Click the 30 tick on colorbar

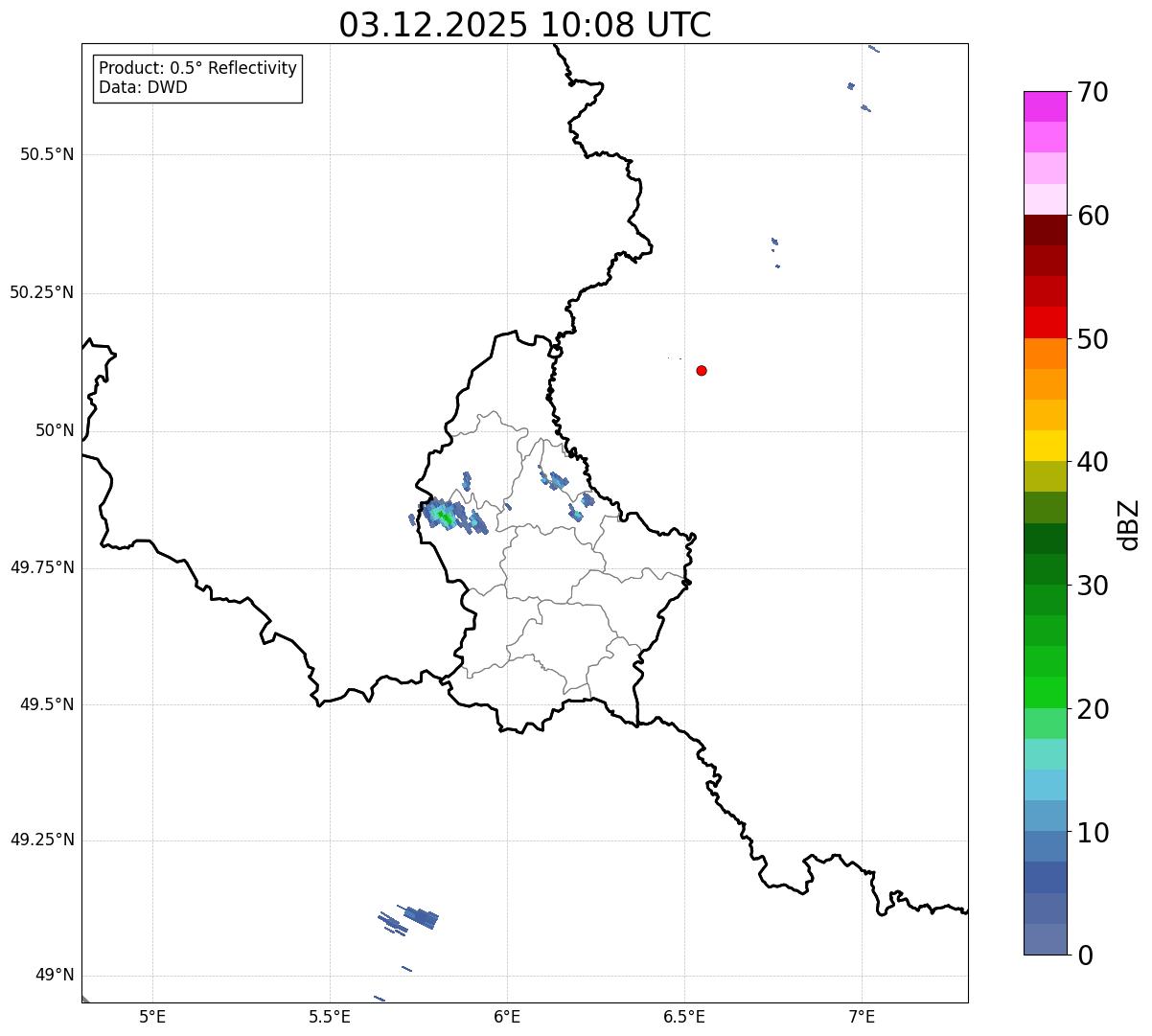pyautogui.click(x=1093, y=586)
